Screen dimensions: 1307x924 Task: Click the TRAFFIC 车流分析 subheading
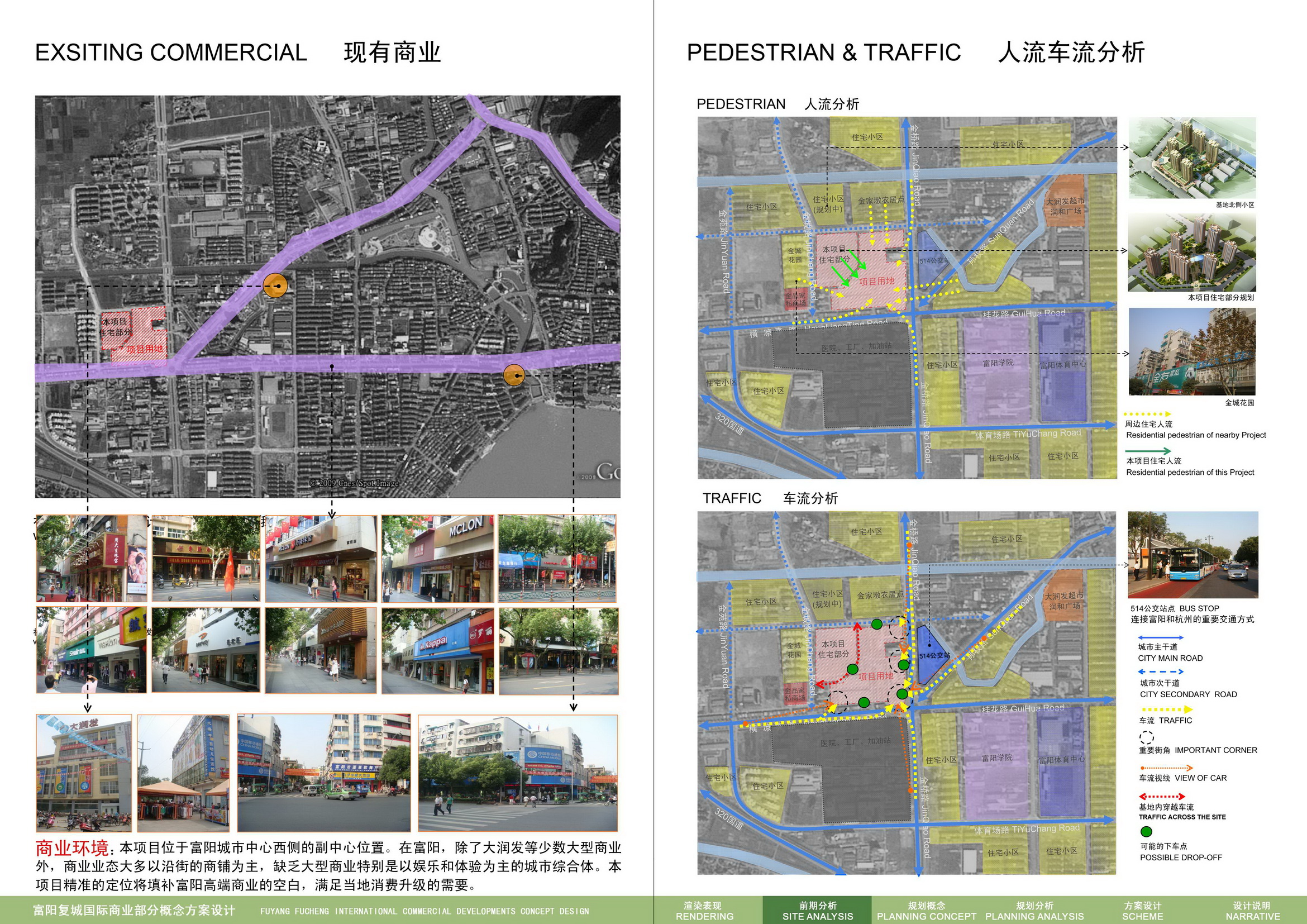tap(770, 499)
